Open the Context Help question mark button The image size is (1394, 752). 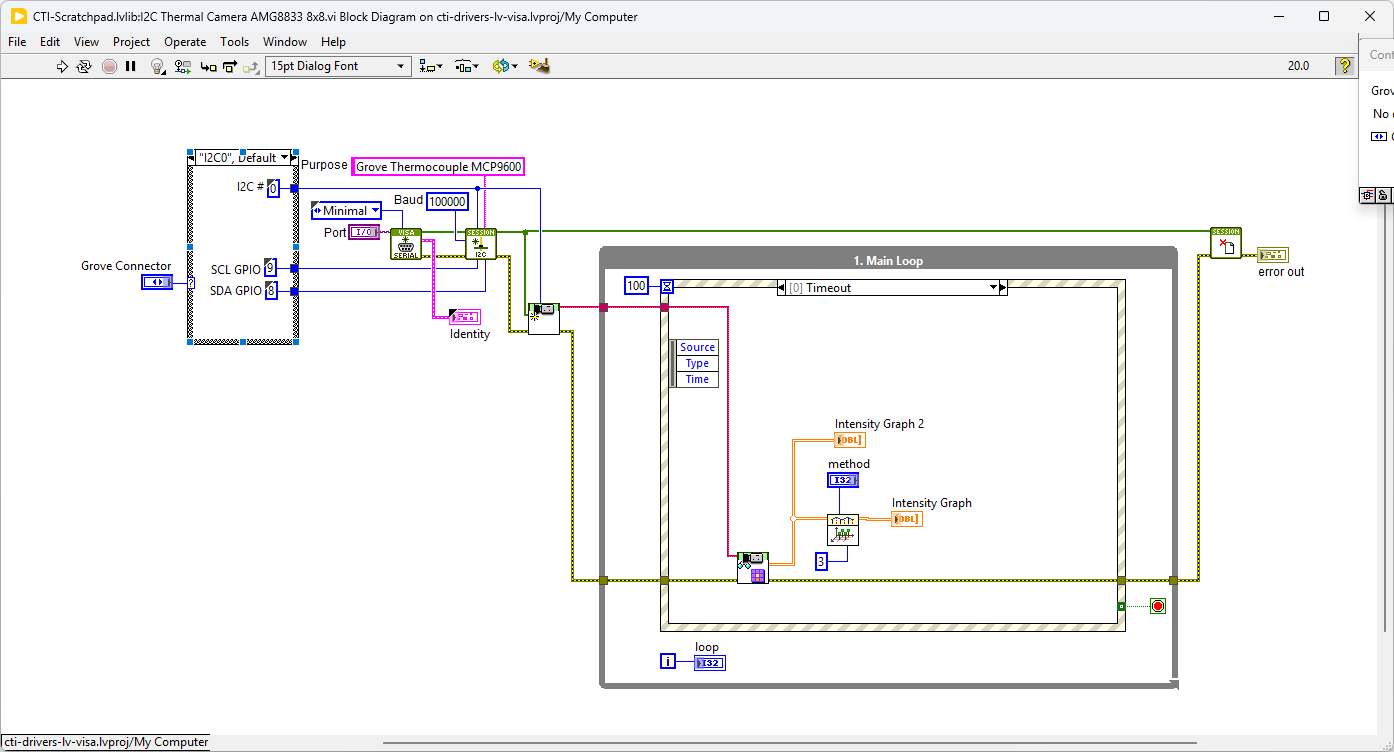1345,66
